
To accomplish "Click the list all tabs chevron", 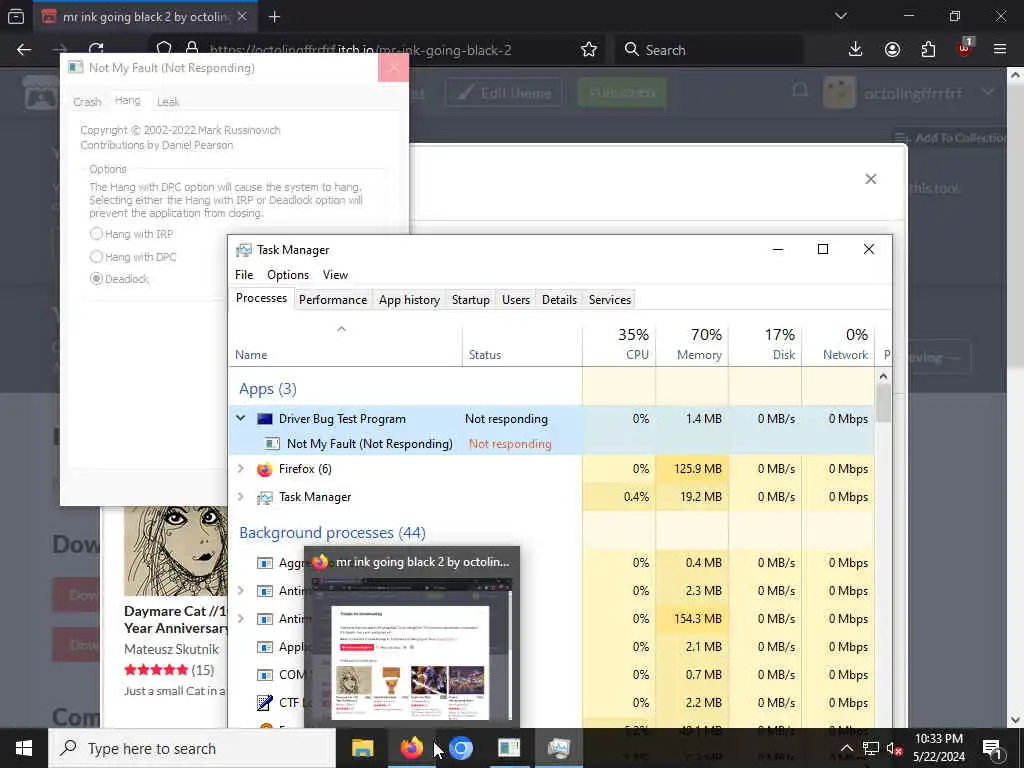I will coord(840,16).
